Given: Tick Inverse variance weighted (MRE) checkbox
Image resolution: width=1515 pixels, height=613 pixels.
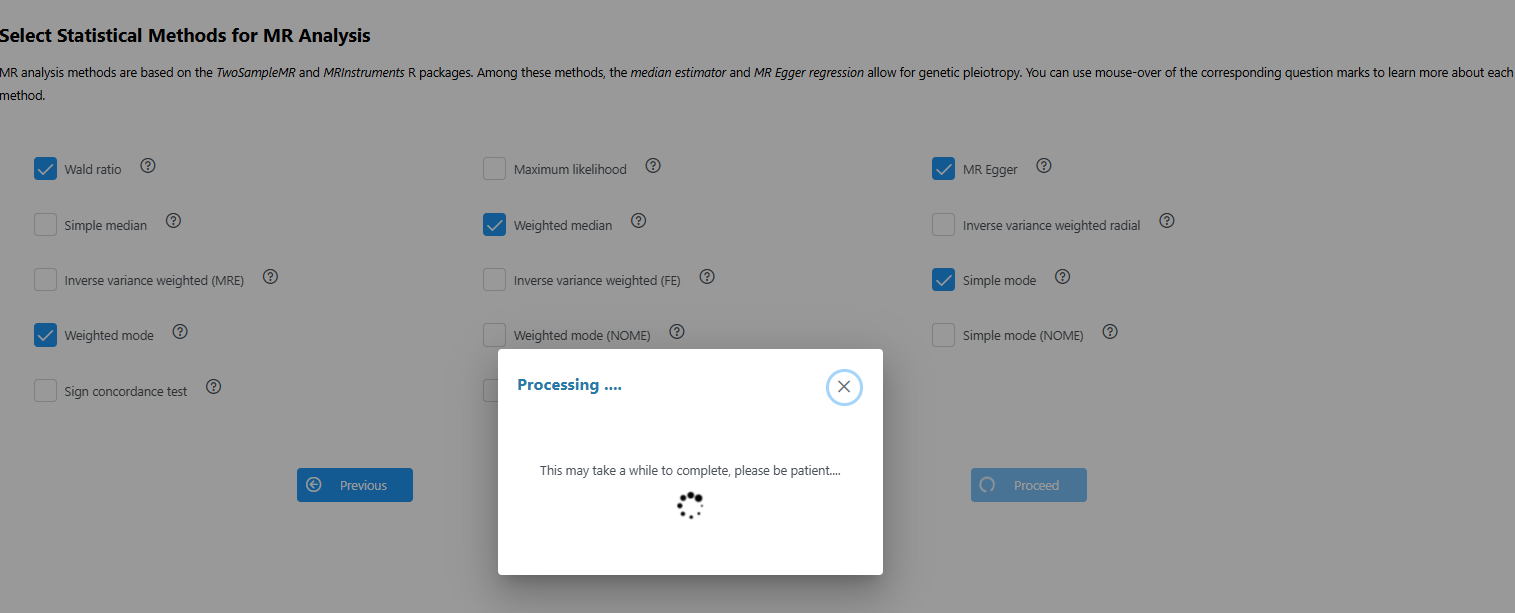Looking at the screenshot, I should [45, 280].
